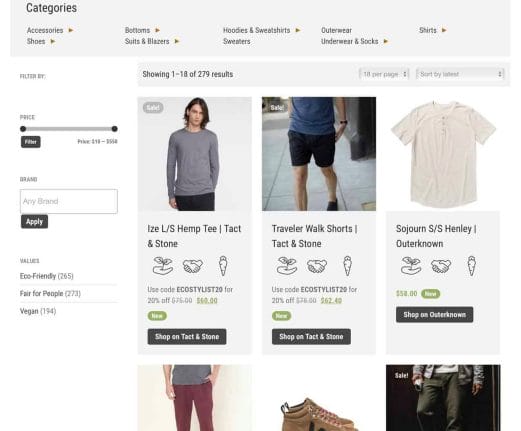Image resolution: width=521 pixels, height=431 pixels.
Task: Click plant-in-hand icon under Sojourn S/S Henley
Action: click(x=411, y=266)
